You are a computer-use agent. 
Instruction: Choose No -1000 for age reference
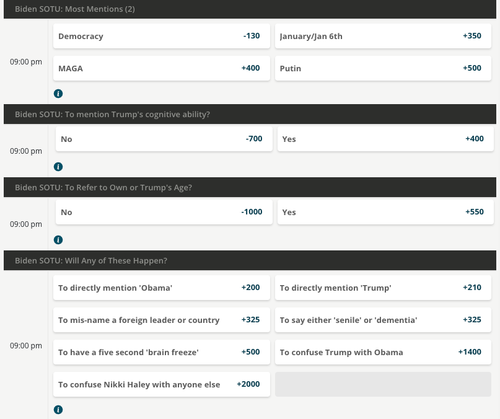164,212
